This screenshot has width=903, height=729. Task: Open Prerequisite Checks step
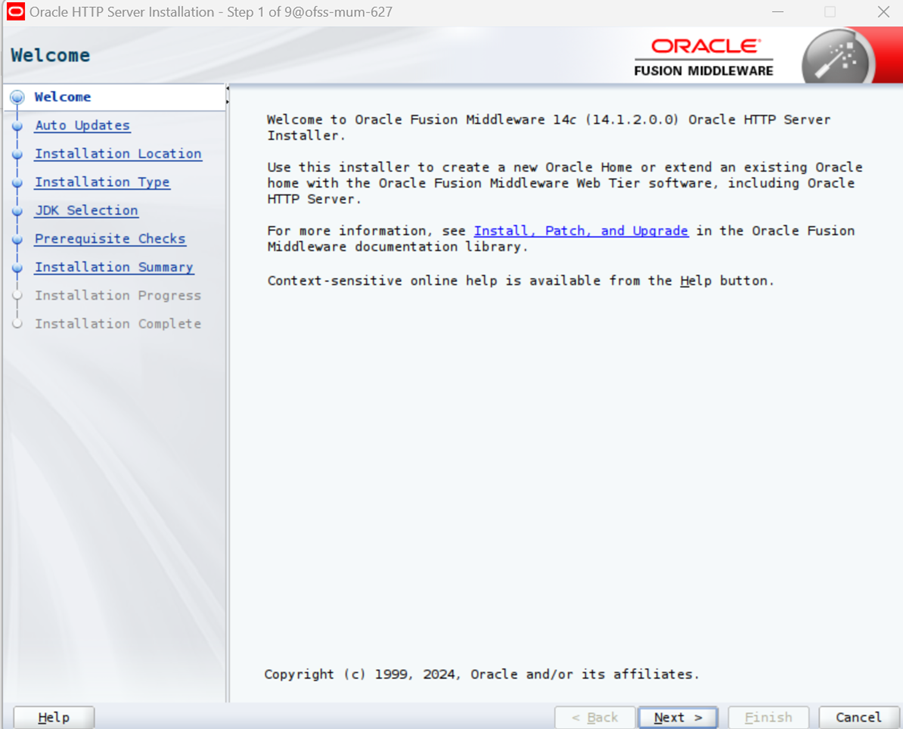pos(110,238)
